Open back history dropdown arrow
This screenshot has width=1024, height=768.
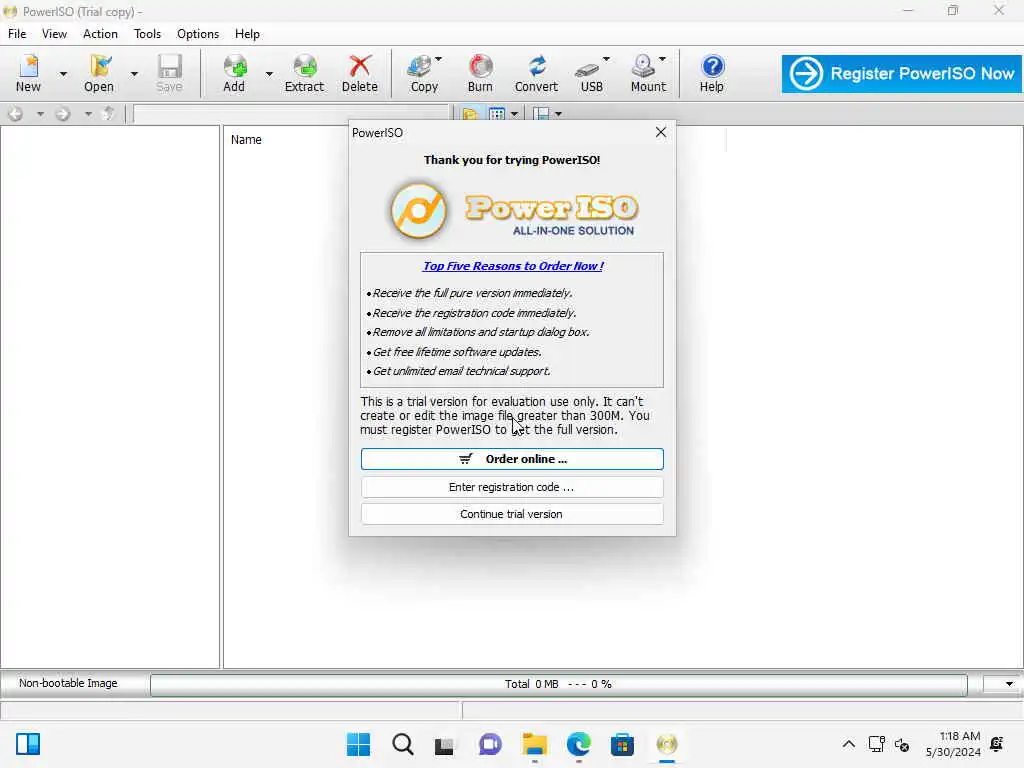pos(40,114)
